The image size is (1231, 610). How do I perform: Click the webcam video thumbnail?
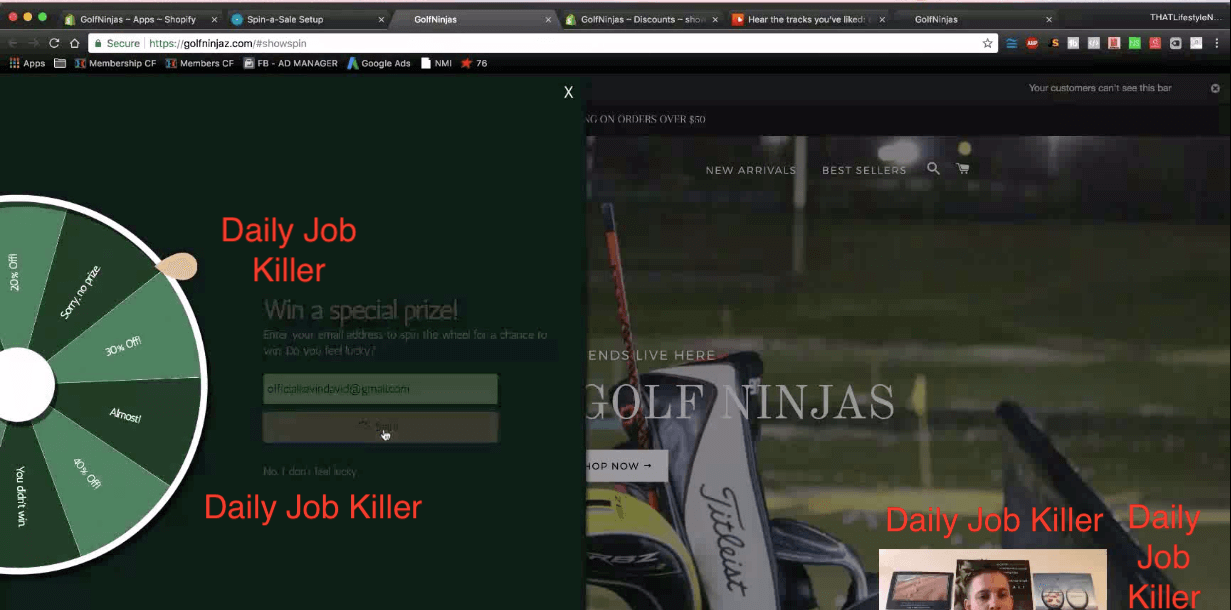(x=993, y=579)
